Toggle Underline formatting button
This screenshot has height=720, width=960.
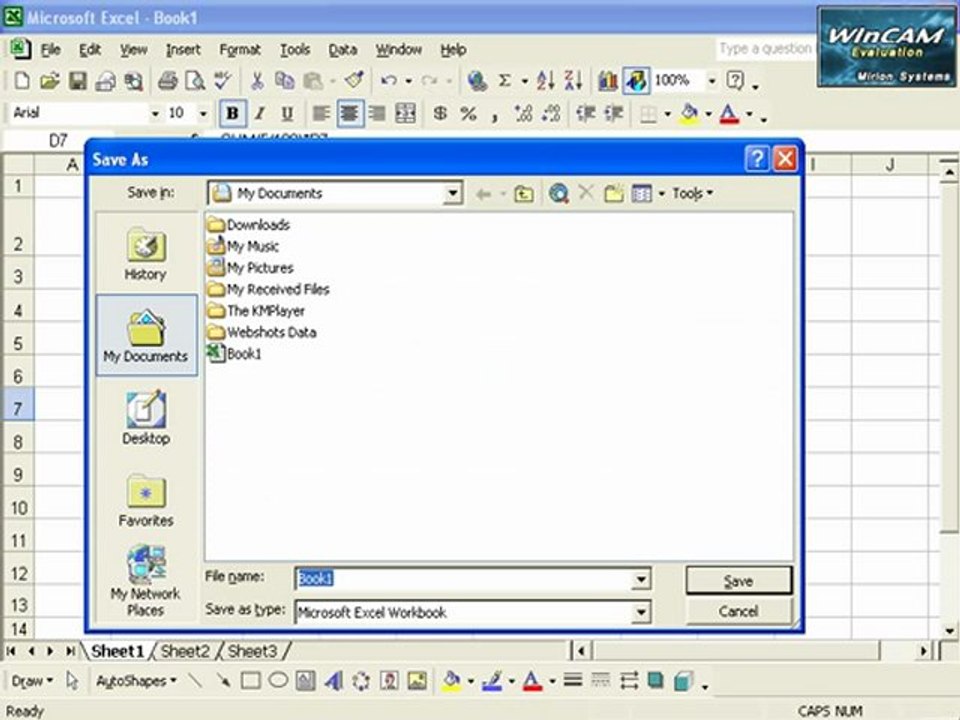point(287,113)
